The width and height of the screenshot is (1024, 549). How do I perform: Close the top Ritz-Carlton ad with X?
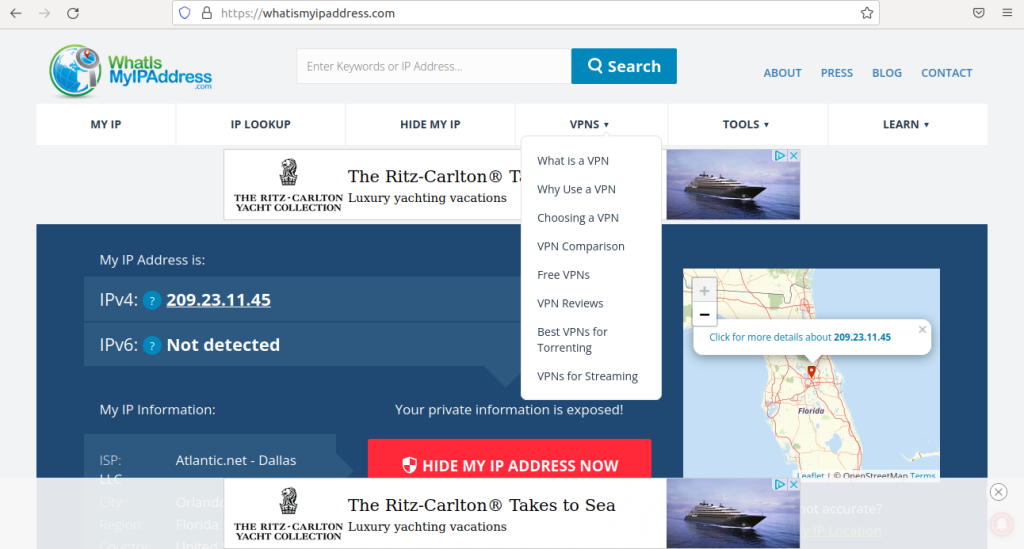point(794,155)
